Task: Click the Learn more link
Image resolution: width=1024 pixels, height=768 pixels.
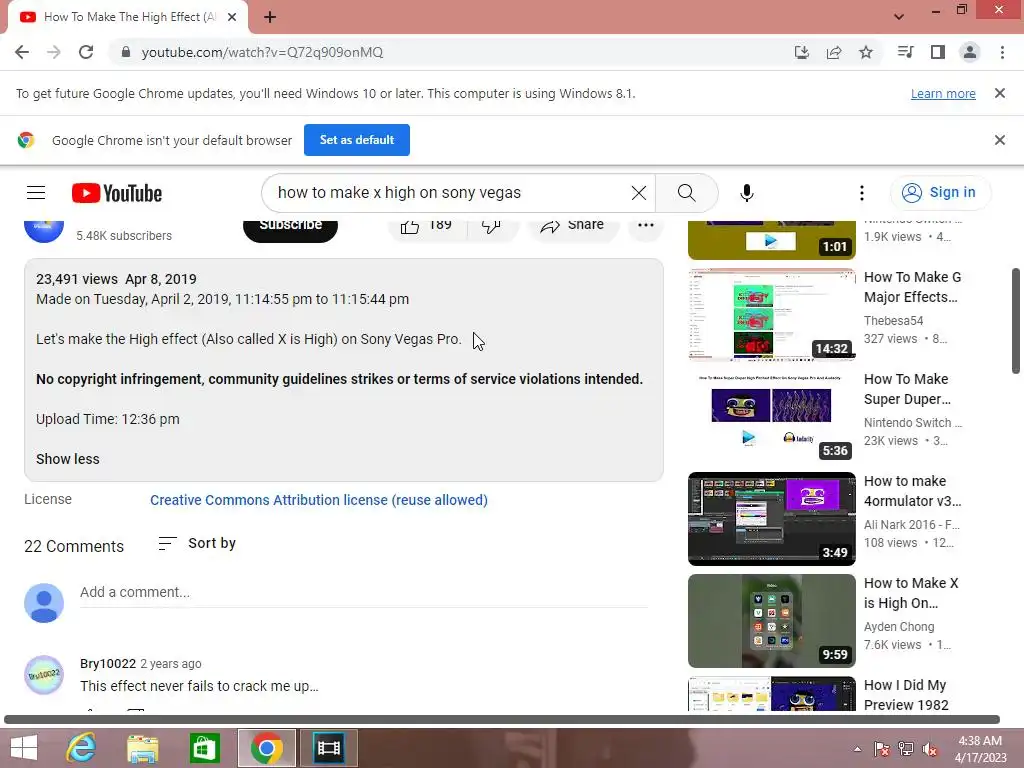Action: 943,93
